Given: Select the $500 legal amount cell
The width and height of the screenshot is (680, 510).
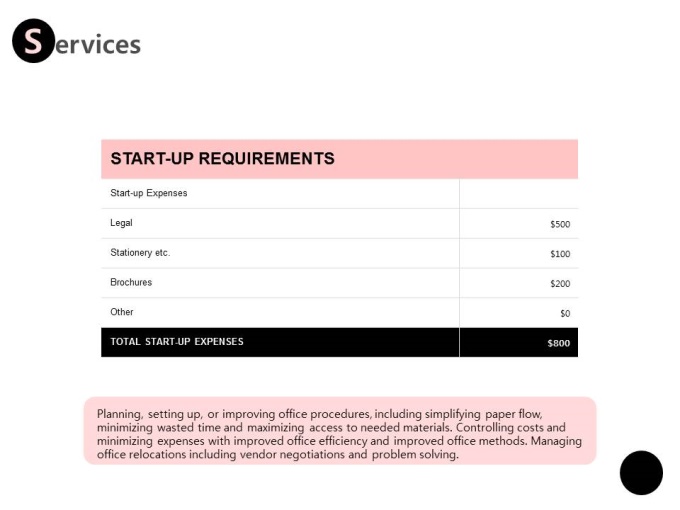Looking at the screenshot, I should pyautogui.click(x=560, y=224).
